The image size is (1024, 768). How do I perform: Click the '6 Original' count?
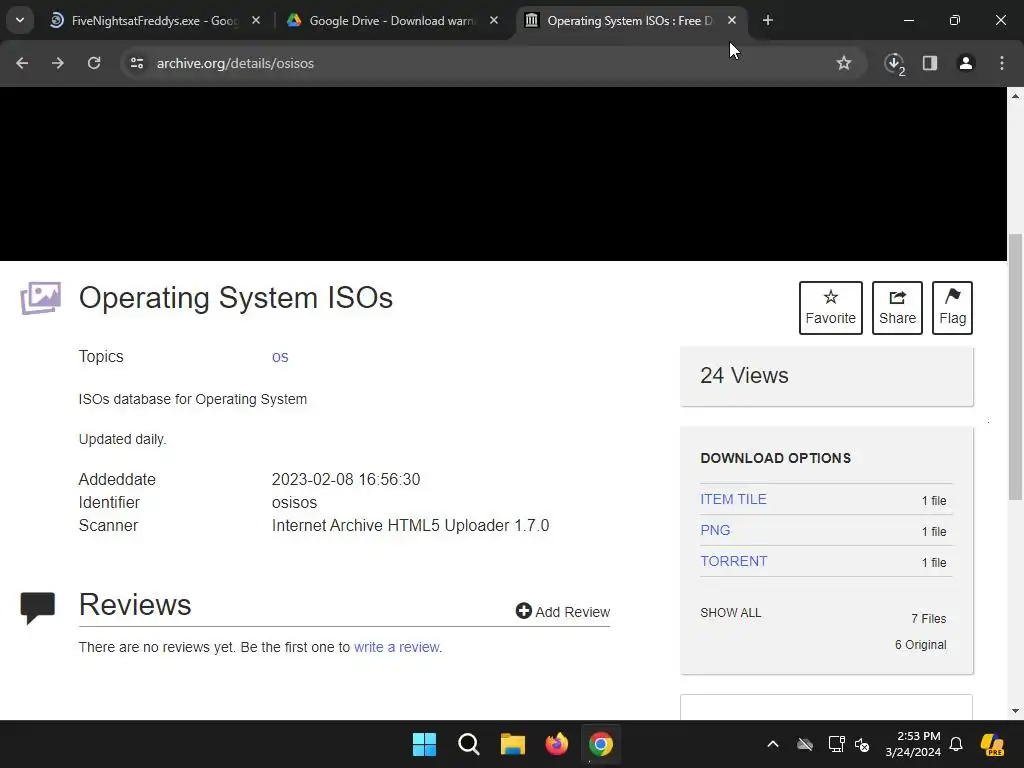tap(921, 645)
